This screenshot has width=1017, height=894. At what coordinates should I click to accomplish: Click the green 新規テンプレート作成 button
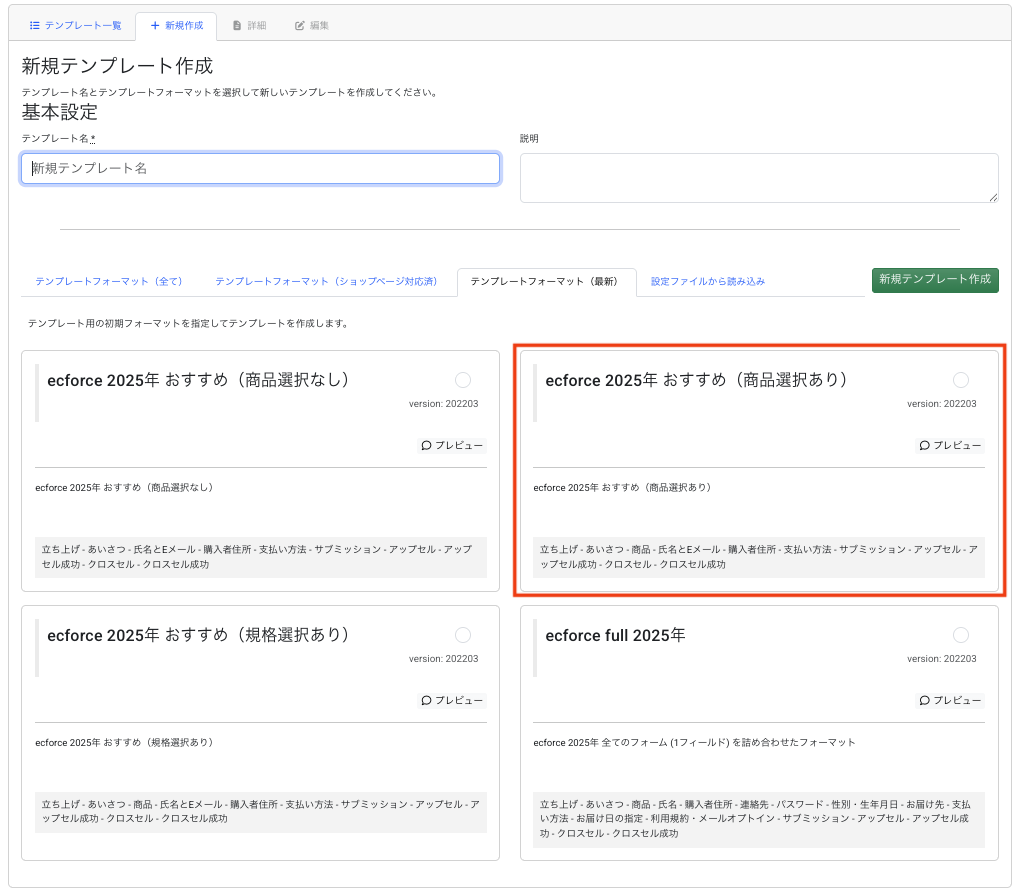click(x=935, y=280)
